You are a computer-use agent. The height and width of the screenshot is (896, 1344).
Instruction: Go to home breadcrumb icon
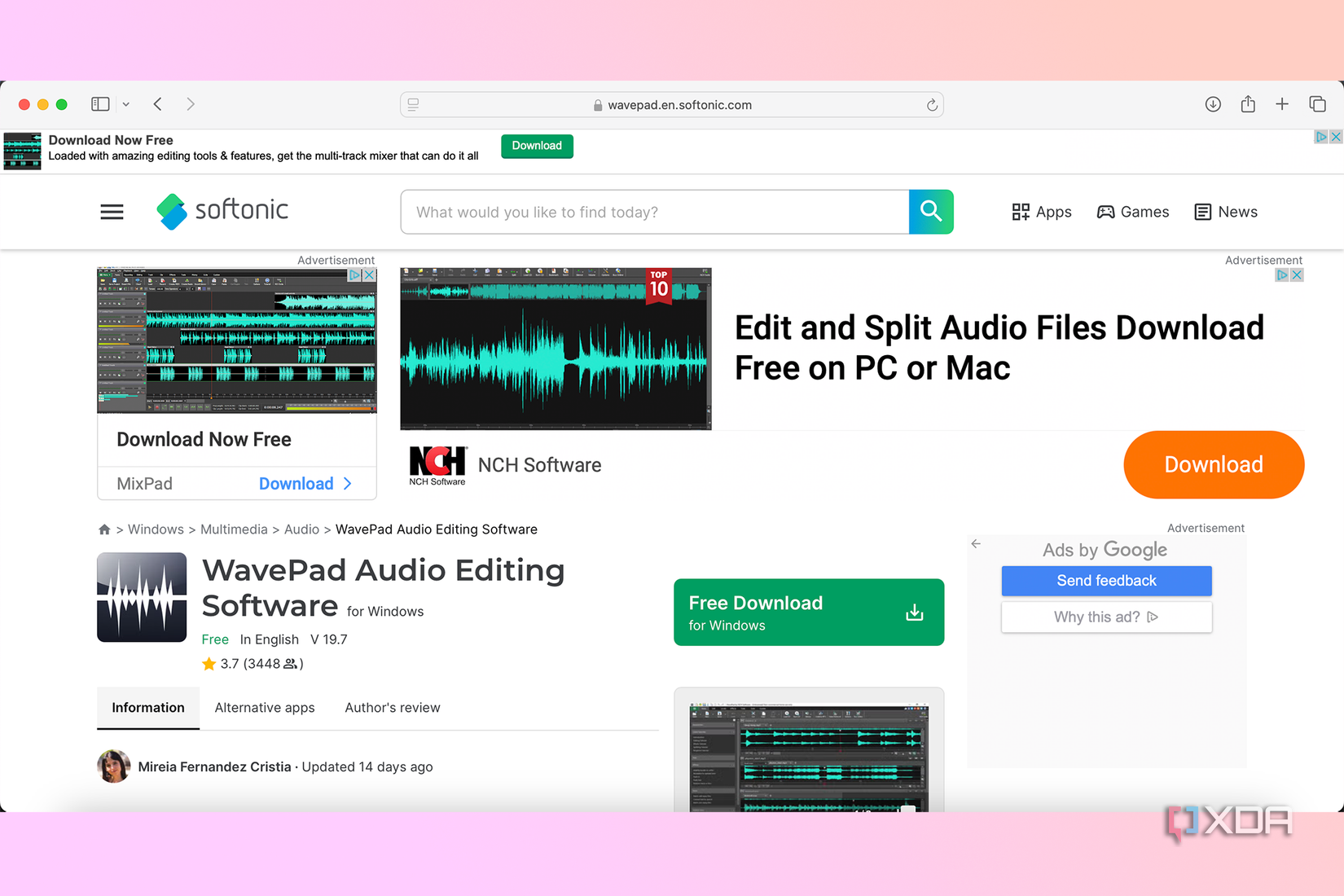click(x=104, y=529)
